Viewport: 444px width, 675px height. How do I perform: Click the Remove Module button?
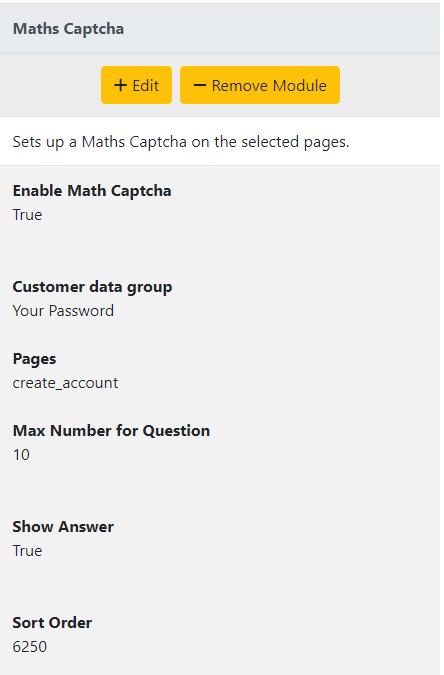260,85
